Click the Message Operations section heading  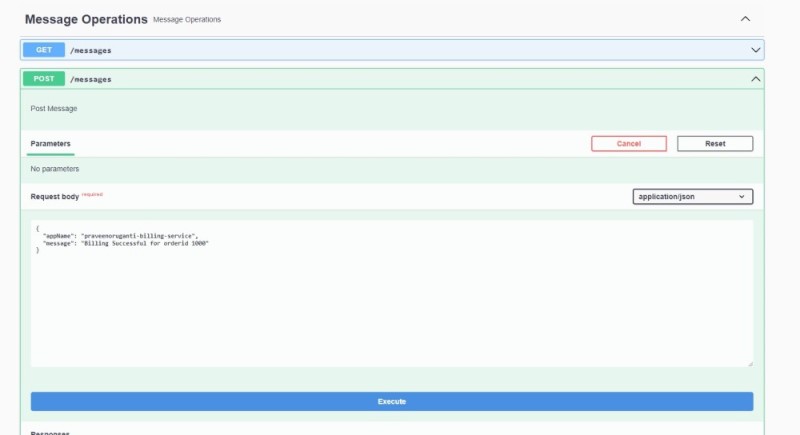point(86,19)
